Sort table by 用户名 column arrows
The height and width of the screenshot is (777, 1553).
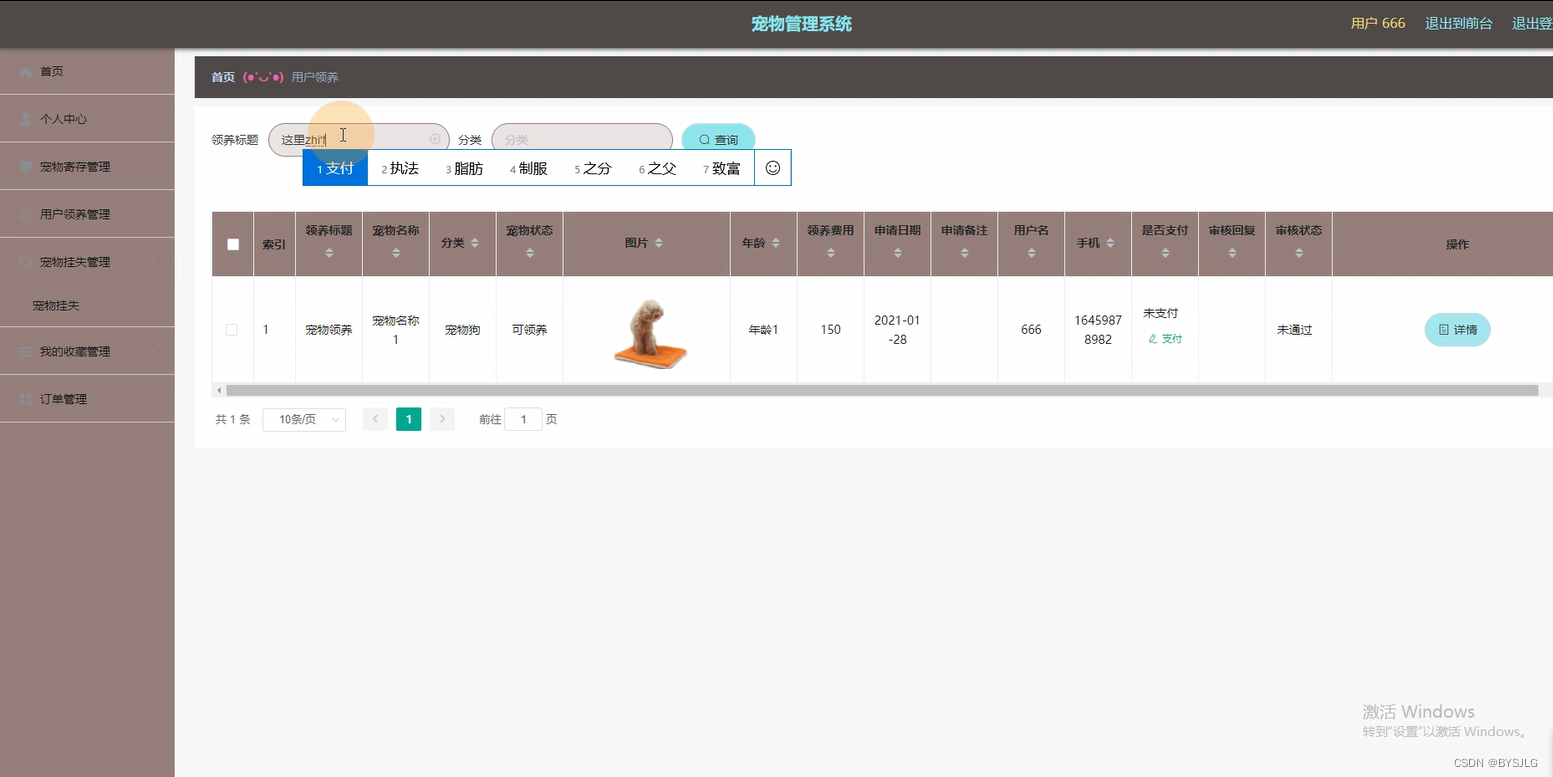(x=1031, y=254)
